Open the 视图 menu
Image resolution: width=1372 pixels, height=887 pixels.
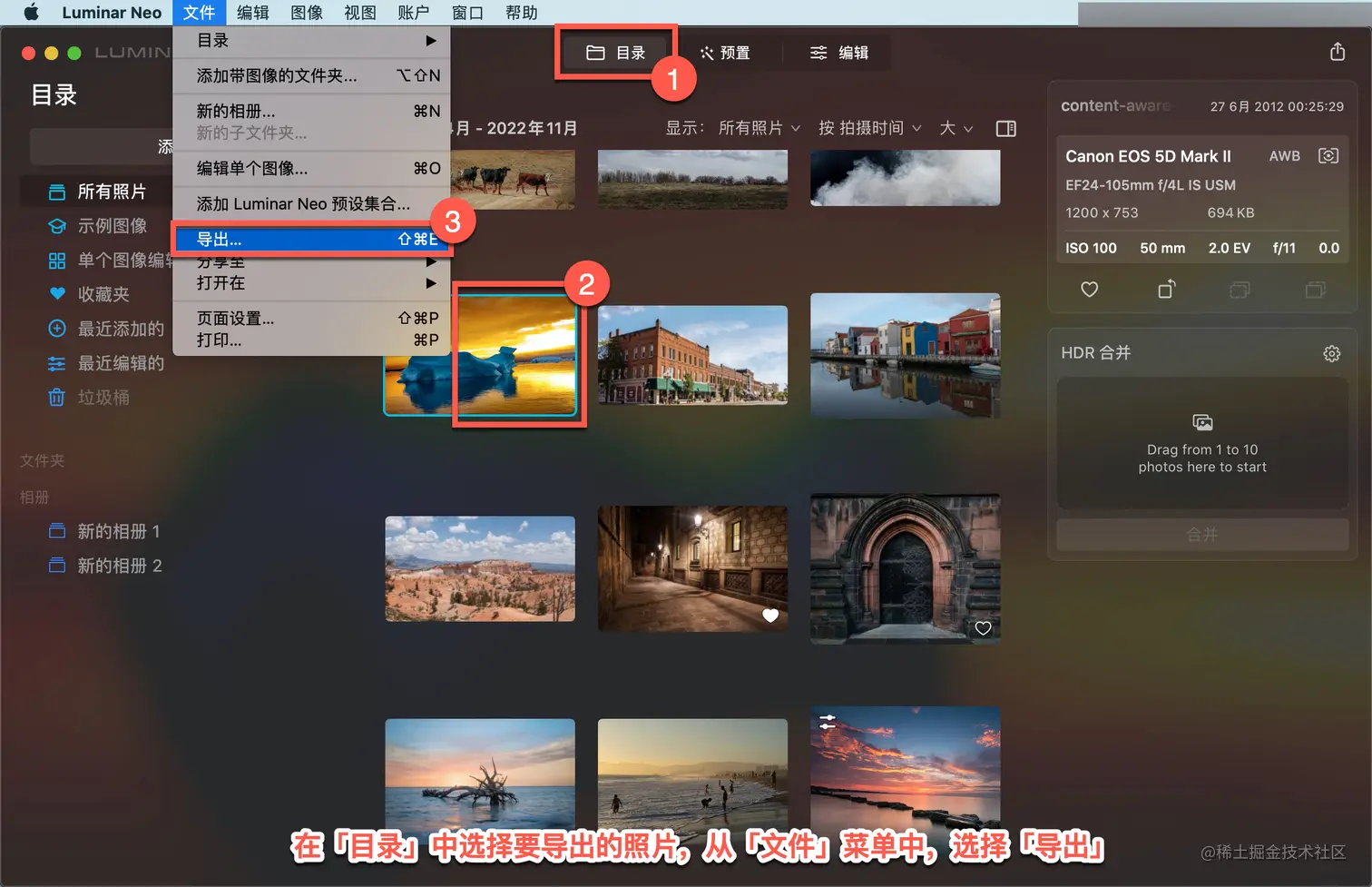pos(360,13)
